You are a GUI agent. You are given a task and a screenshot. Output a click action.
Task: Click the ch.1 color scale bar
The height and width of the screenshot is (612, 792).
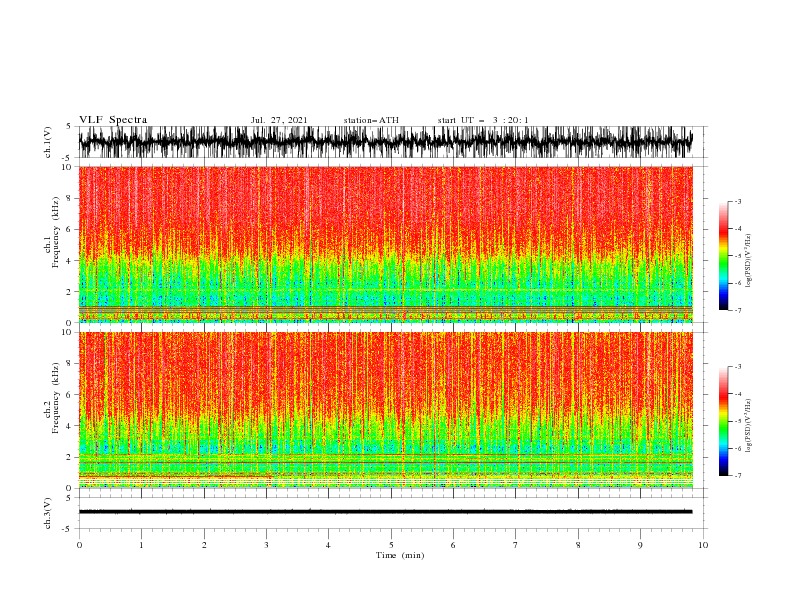tap(723, 256)
